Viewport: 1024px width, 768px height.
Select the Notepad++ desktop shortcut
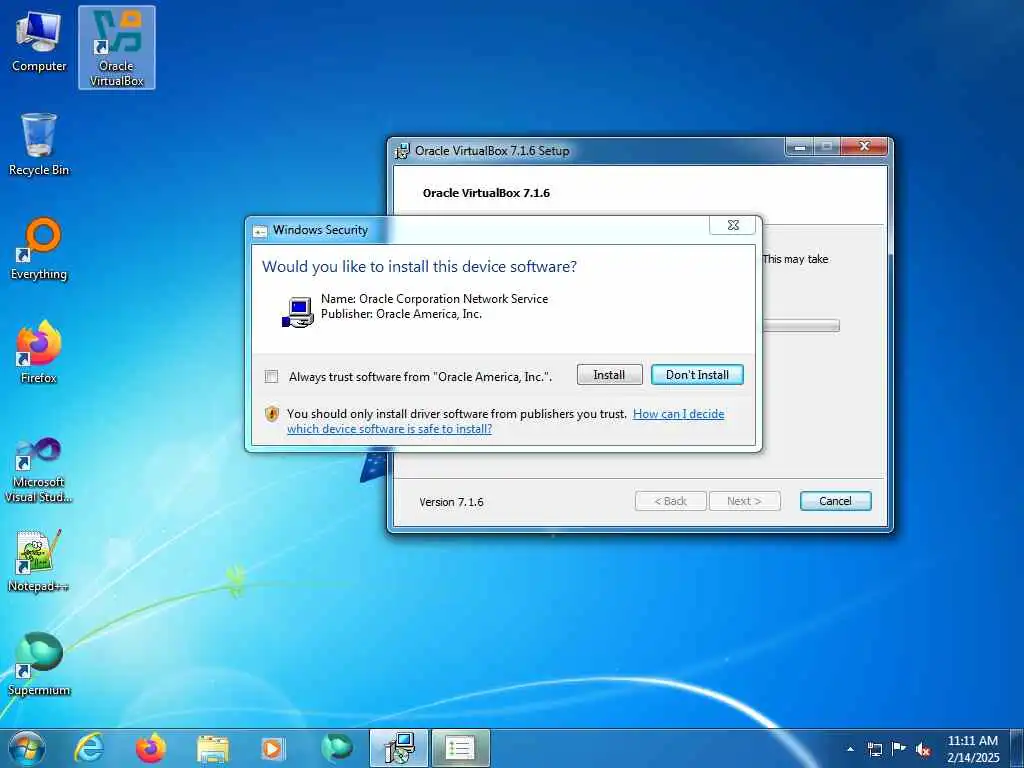coord(39,562)
